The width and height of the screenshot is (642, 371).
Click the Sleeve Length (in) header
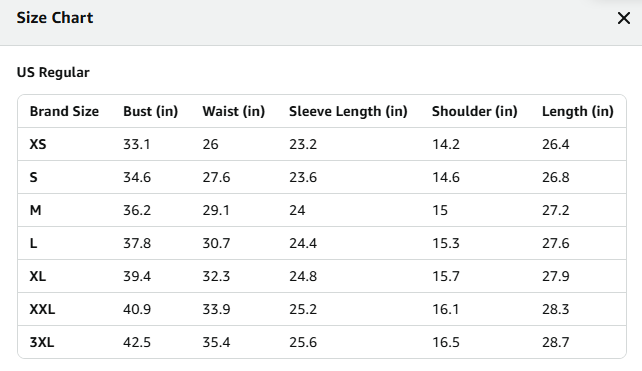348,111
